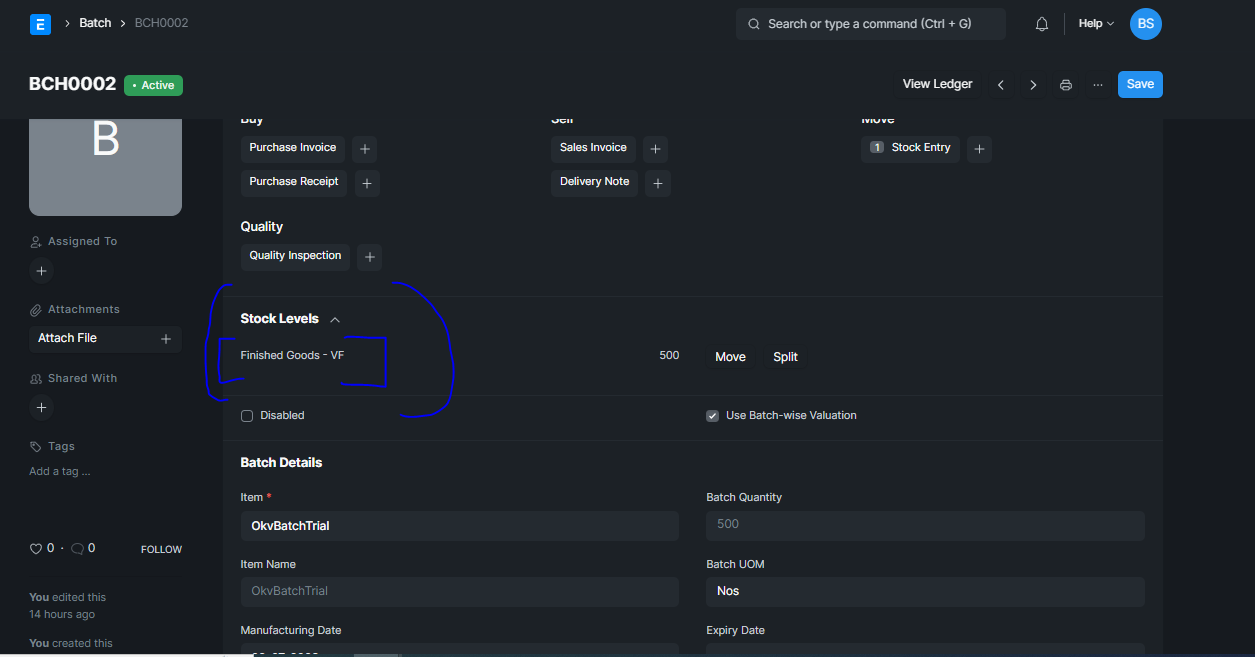Focus the search or command bar
The height and width of the screenshot is (657, 1255).
click(x=871, y=24)
